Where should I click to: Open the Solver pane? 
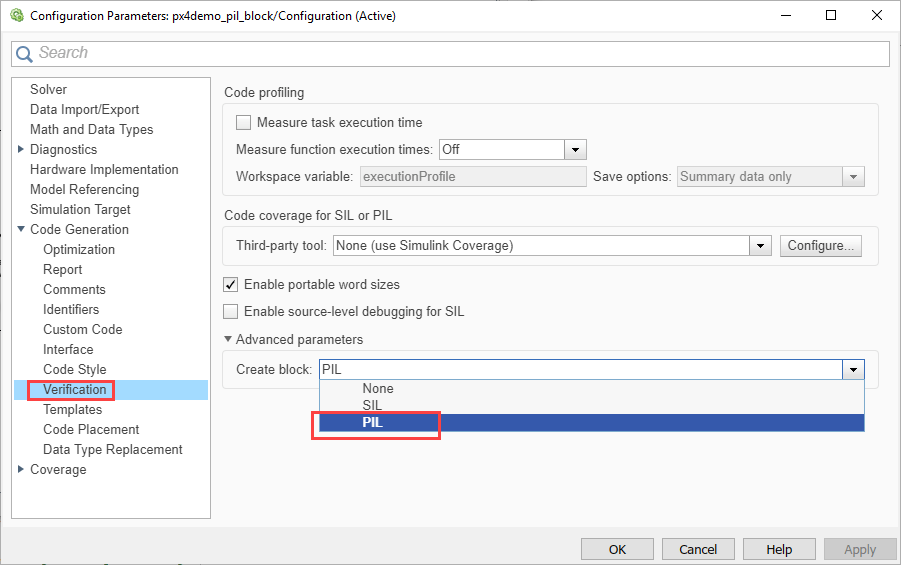click(x=49, y=90)
